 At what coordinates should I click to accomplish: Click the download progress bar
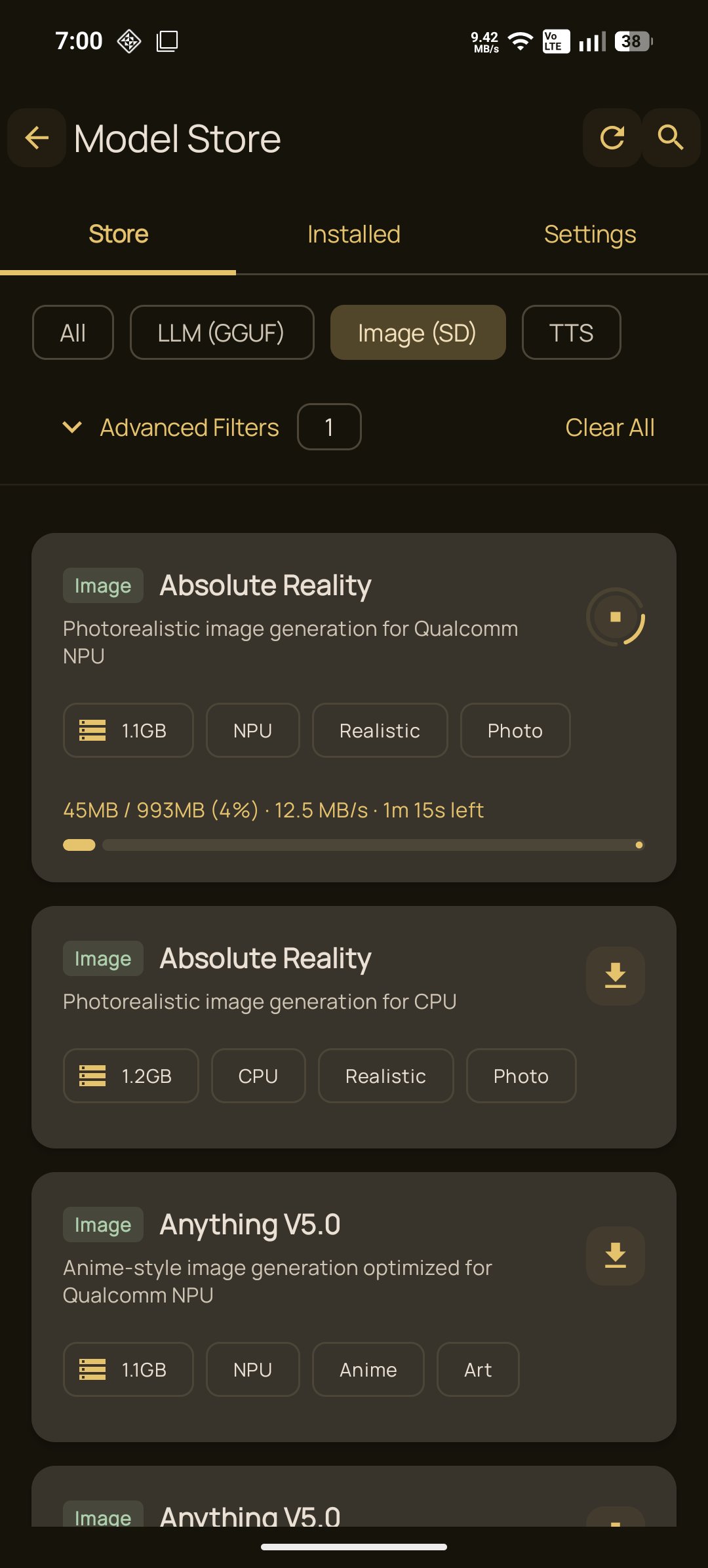354,845
